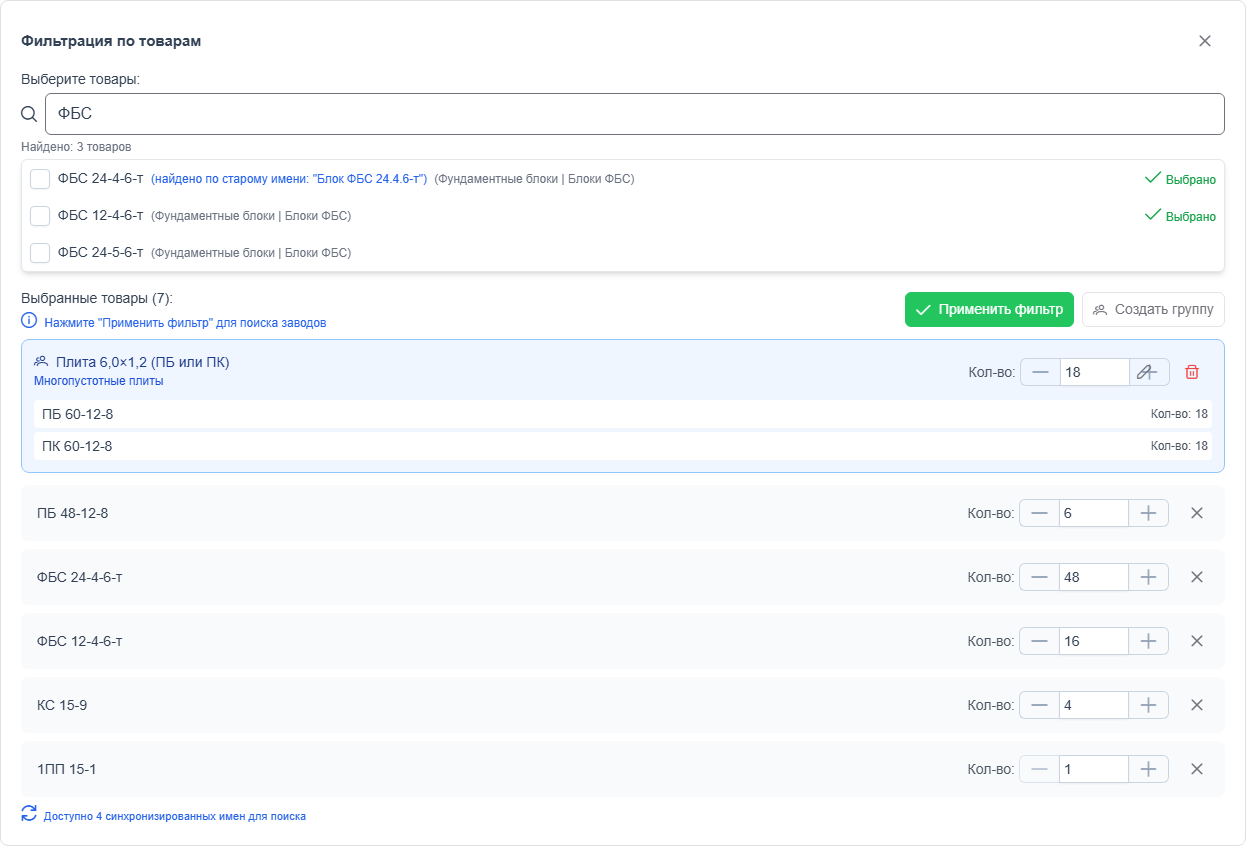
Task: Click the magnifier search icon
Action: click(30, 114)
